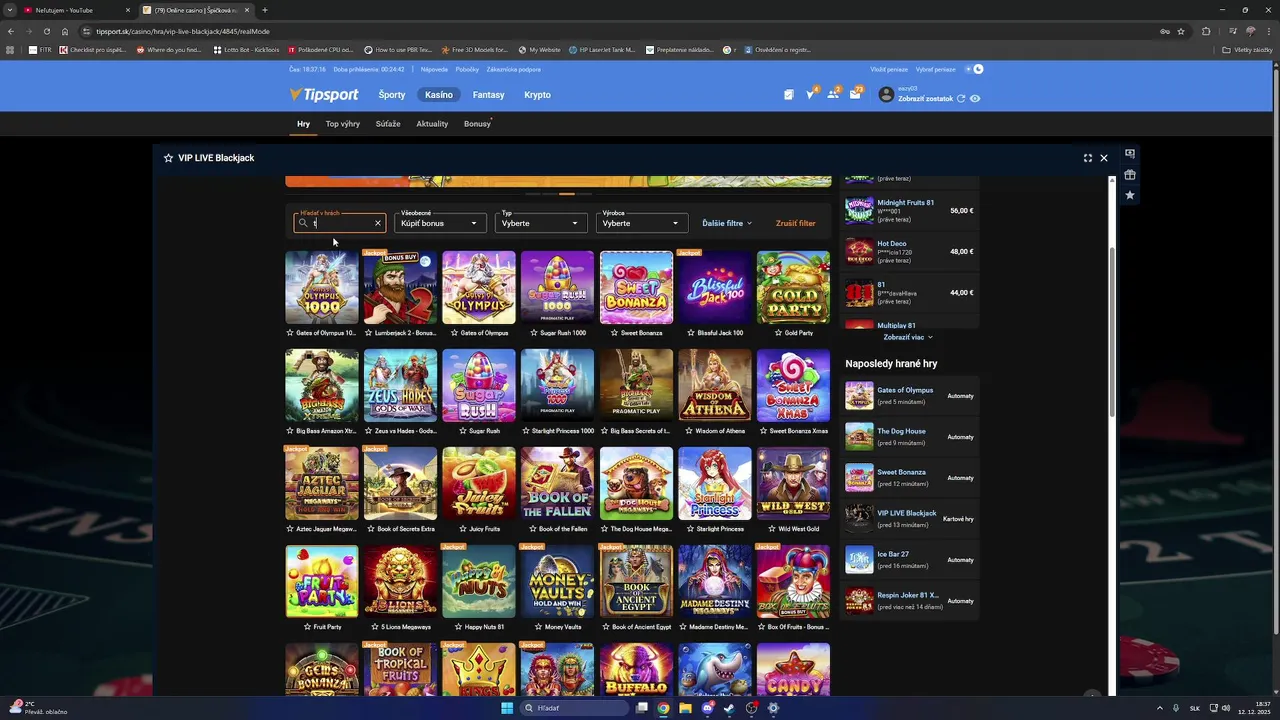Enter fullscreen for VIP LIVE Blackjack

point(1088,158)
